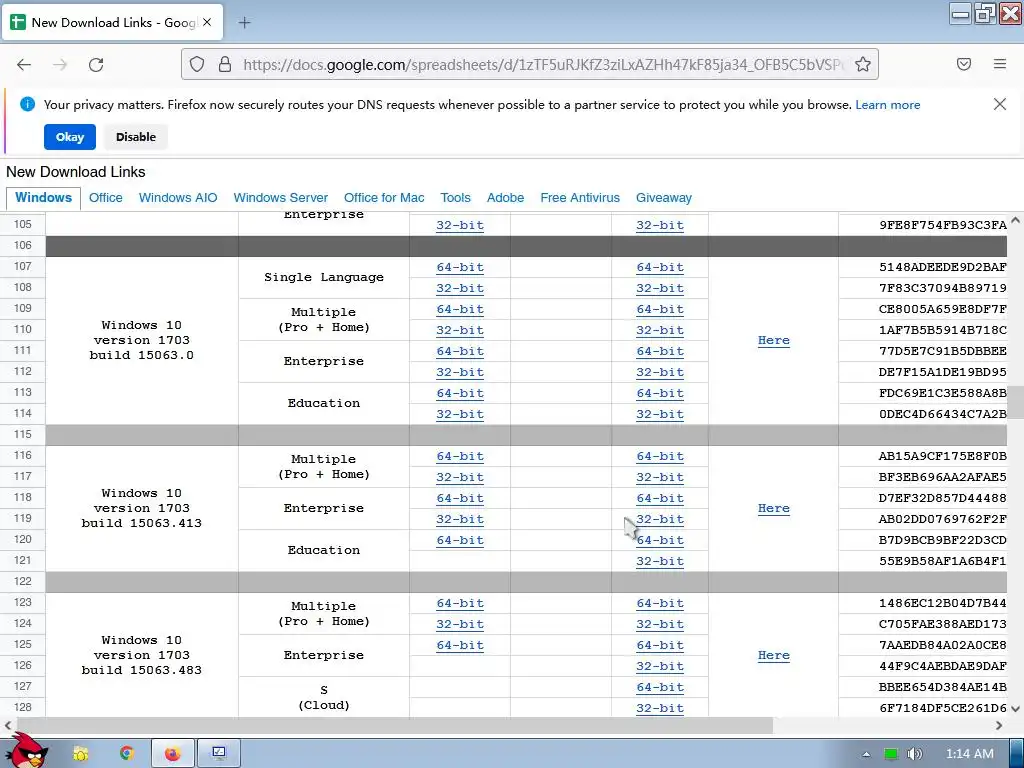Select row header 123

click(x=23, y=602)
